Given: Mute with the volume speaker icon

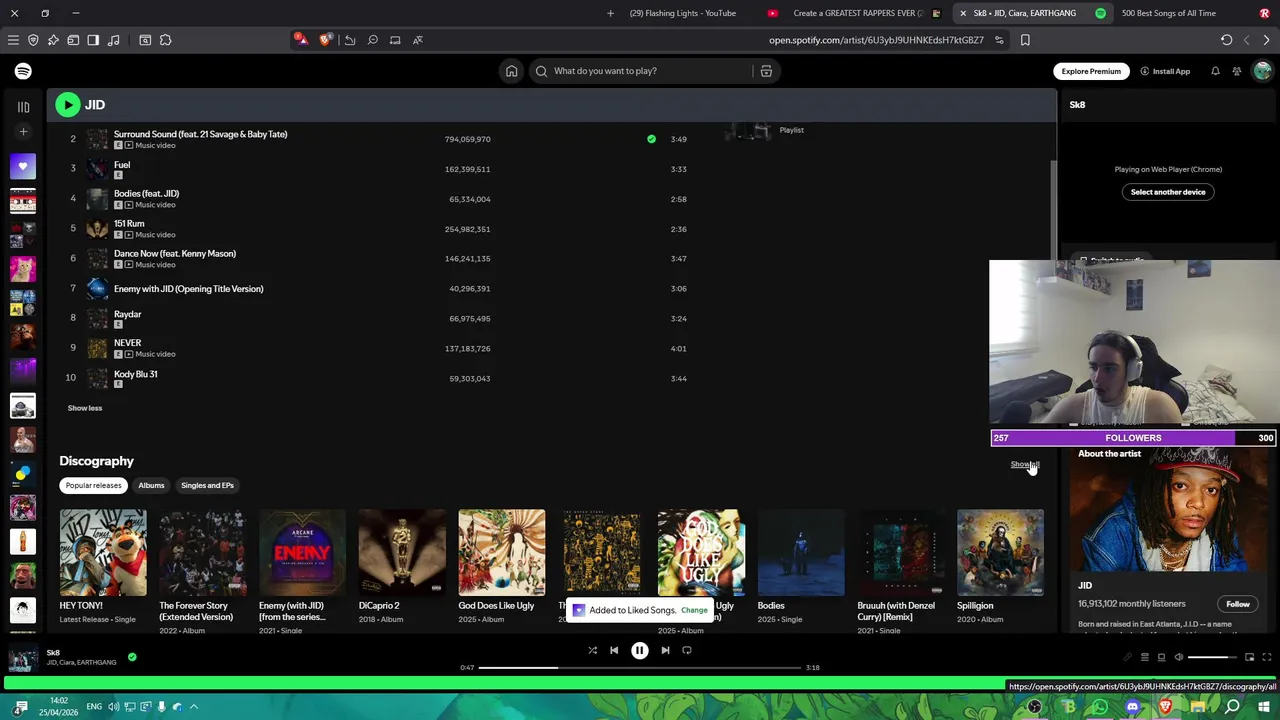Looking at the screenshot, I should tap(1178, 657).
